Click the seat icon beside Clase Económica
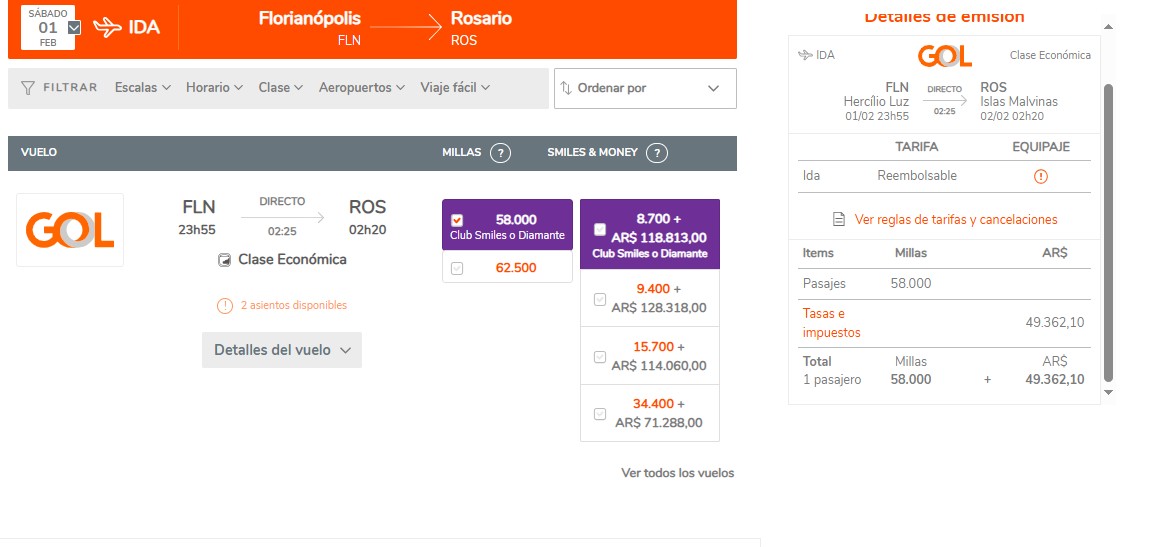 click(225, 260)
